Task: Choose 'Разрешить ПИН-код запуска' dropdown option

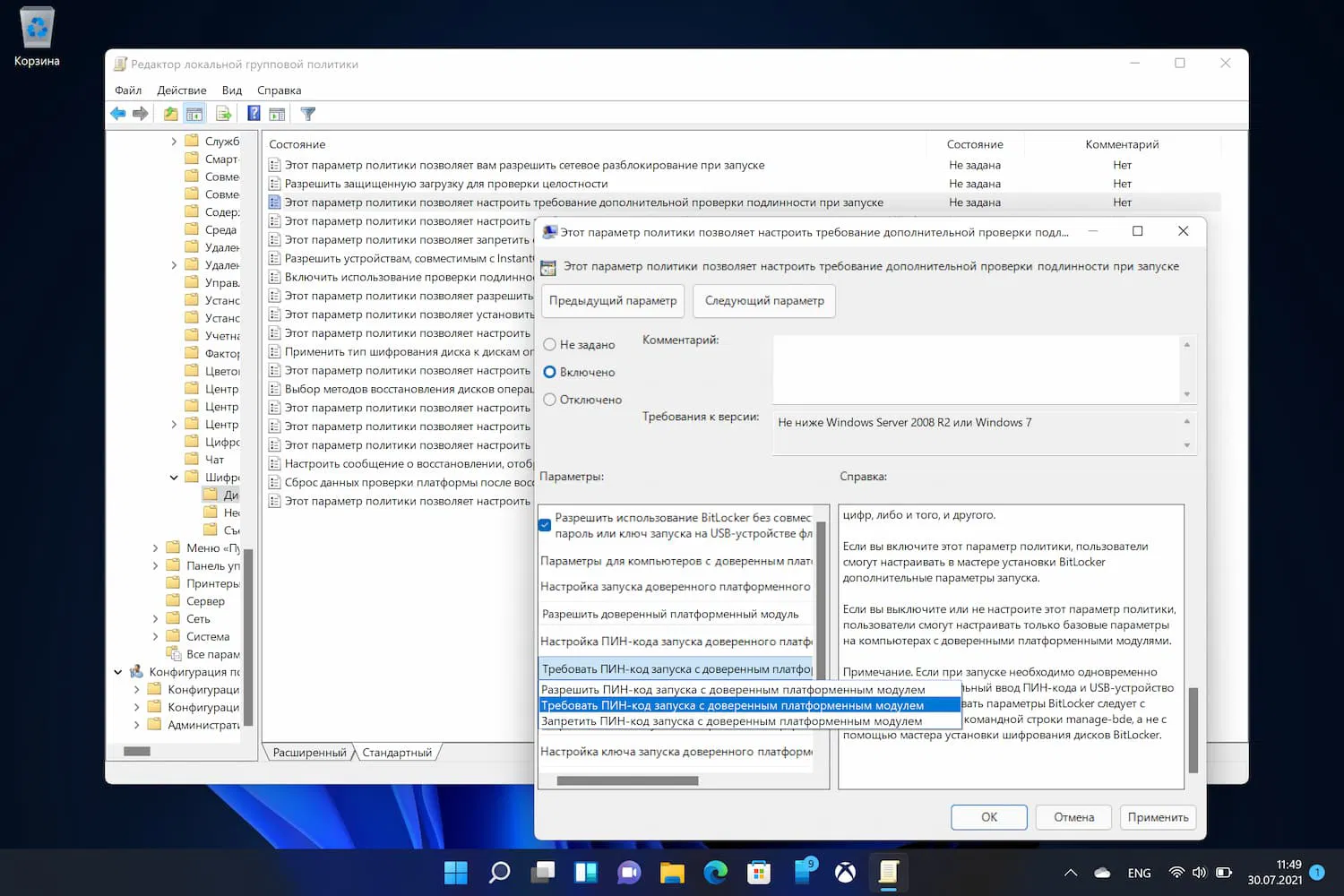Action: point(733,690)
